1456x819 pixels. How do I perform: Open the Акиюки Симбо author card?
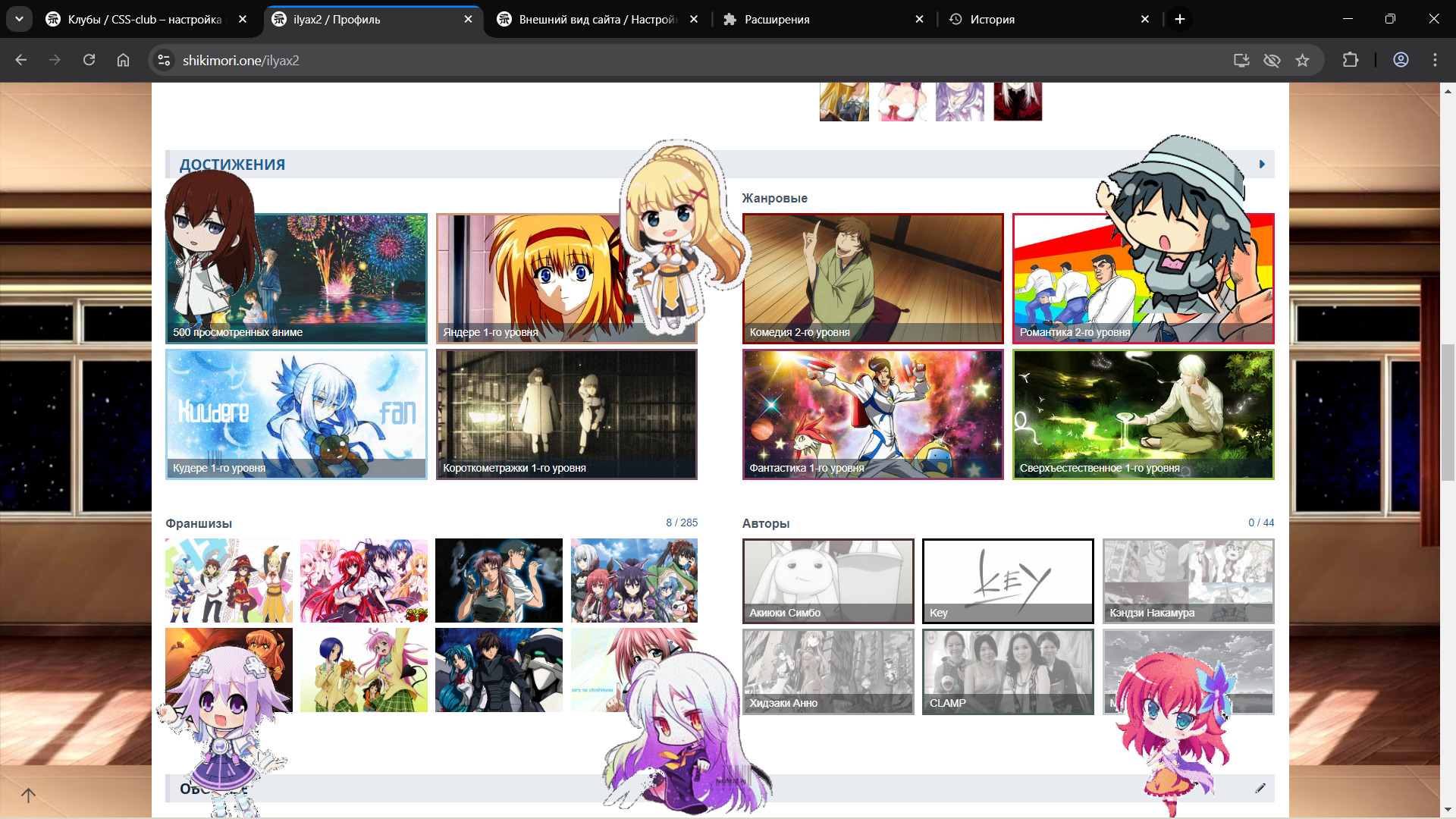(x=828, y=581)
